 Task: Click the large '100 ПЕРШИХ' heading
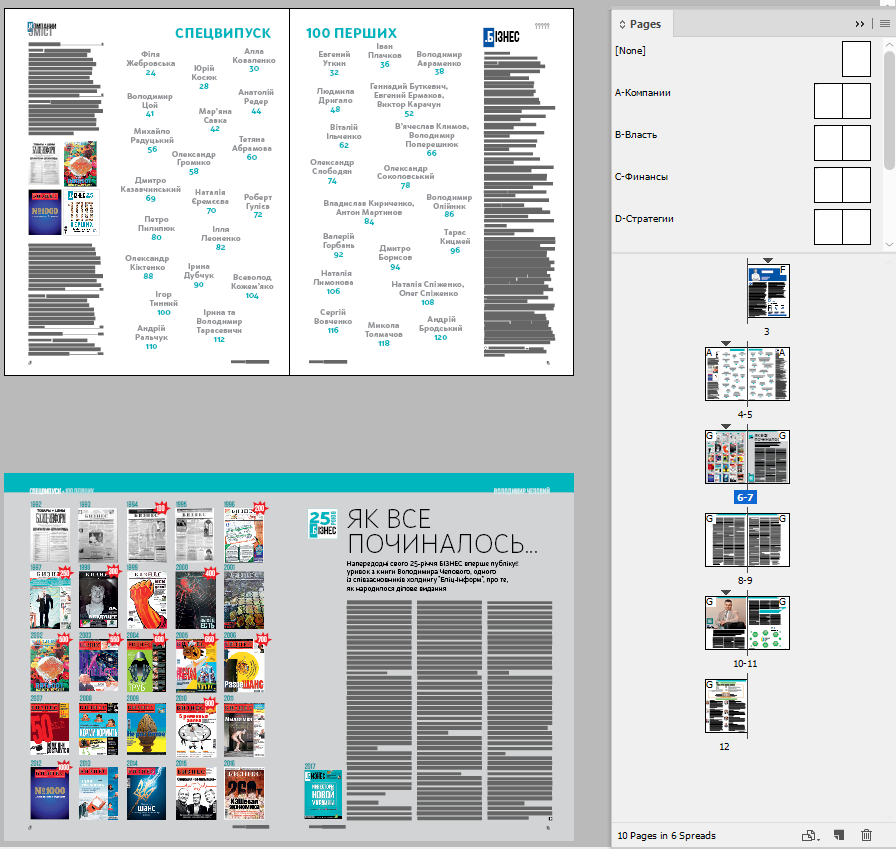tap(351, 33)
